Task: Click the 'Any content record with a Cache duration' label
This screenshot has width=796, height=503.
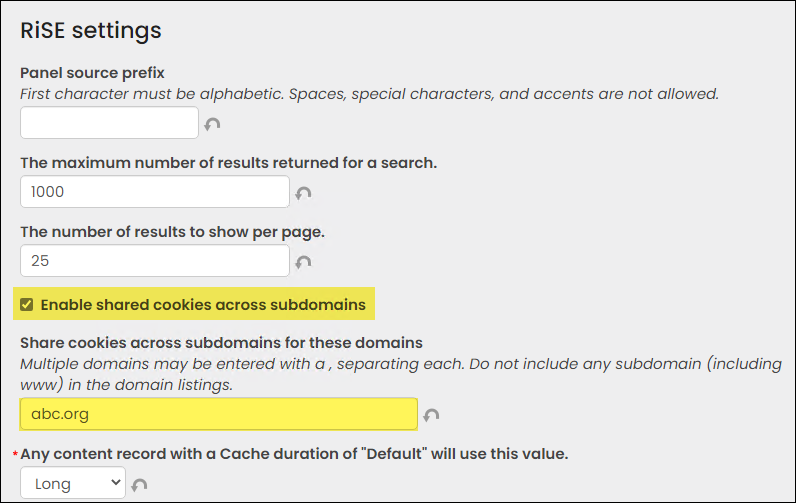Action: [x=294, y=454]
